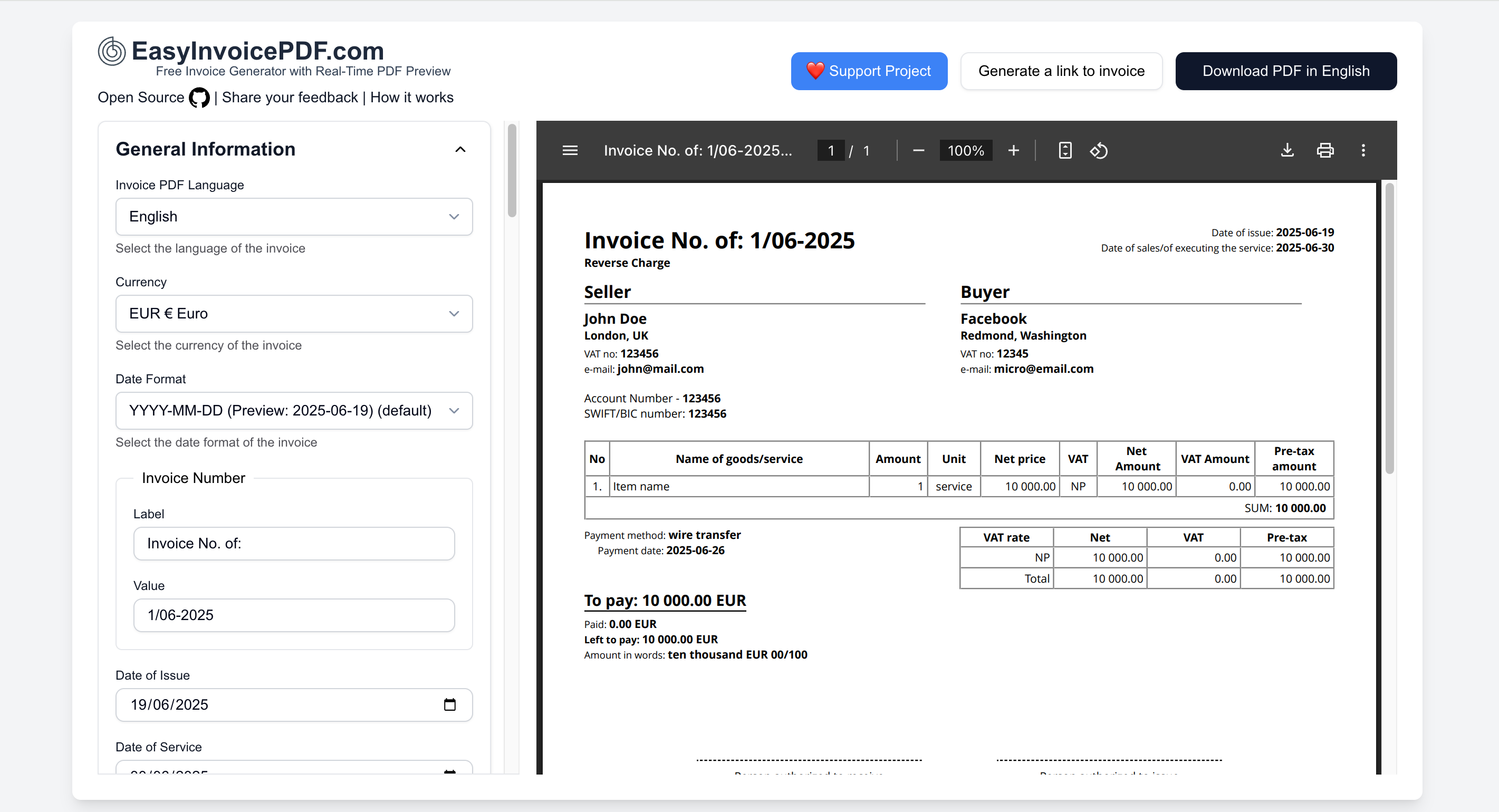The width and height of the screenshot is (1499, 812).
Task: Click the Name of goods/service header
Action: 738,459
